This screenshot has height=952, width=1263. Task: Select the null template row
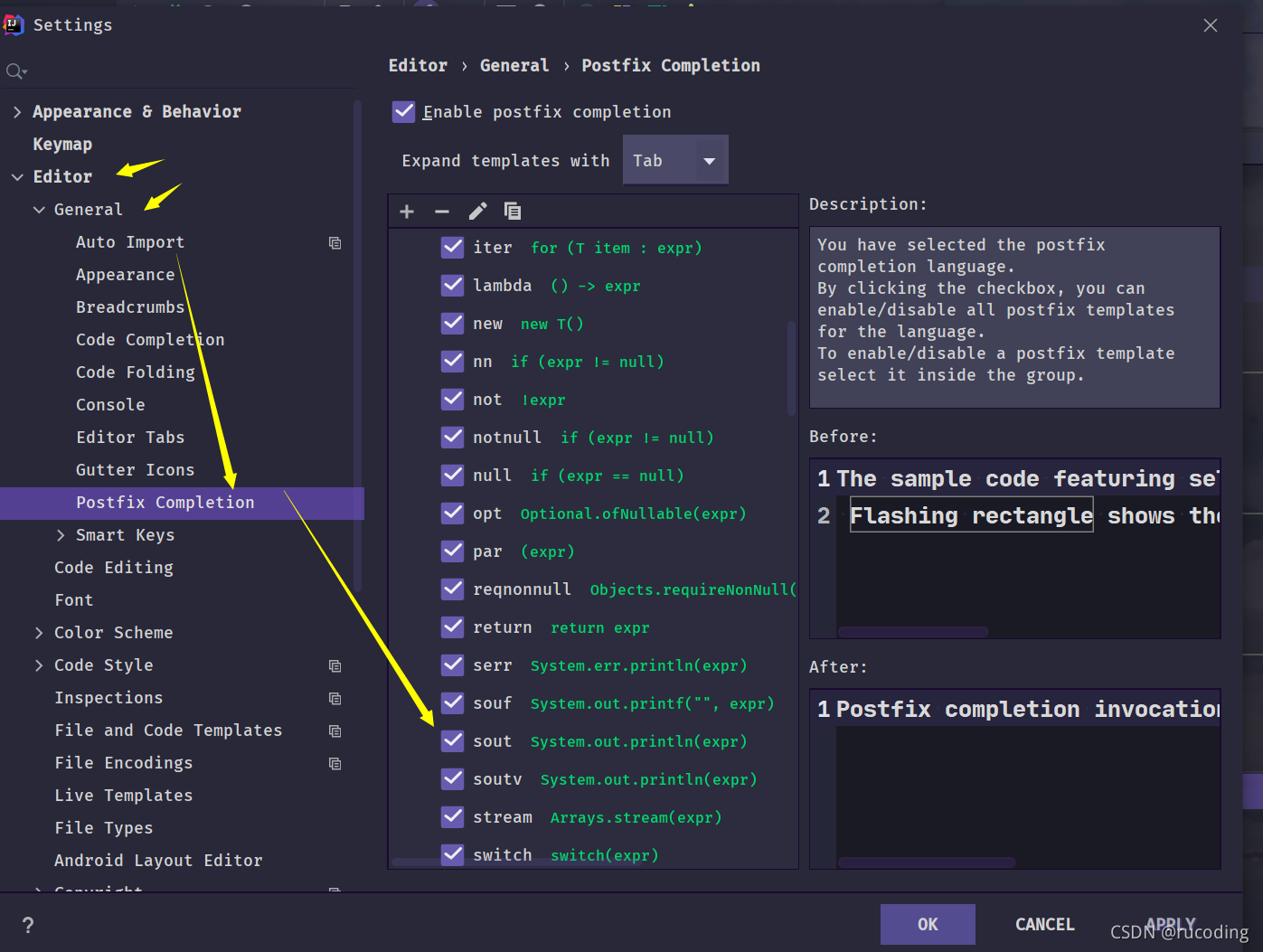click(593, 476)
